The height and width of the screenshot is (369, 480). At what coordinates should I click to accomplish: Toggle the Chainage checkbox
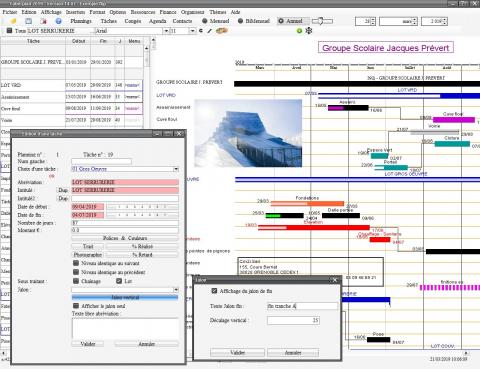coord(76,281)
